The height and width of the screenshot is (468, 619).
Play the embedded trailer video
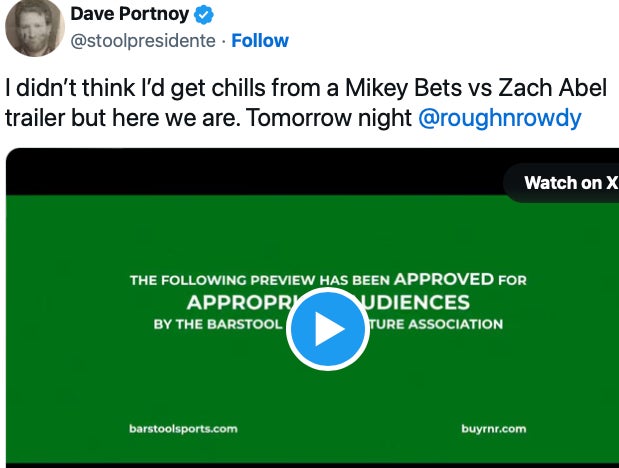pos(327,329)
